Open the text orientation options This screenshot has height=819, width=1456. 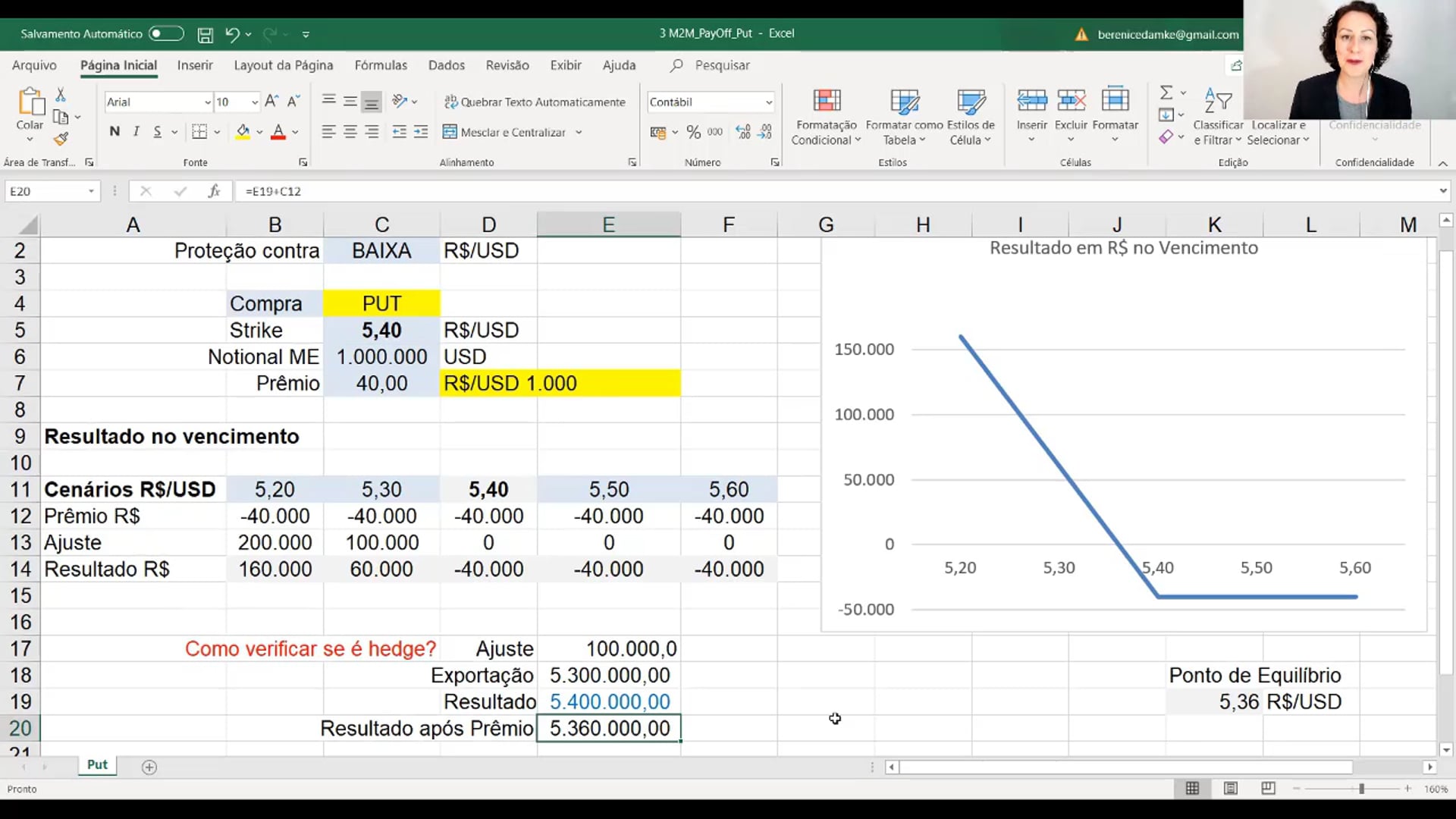pyautogui.click(x=405, y=101)
